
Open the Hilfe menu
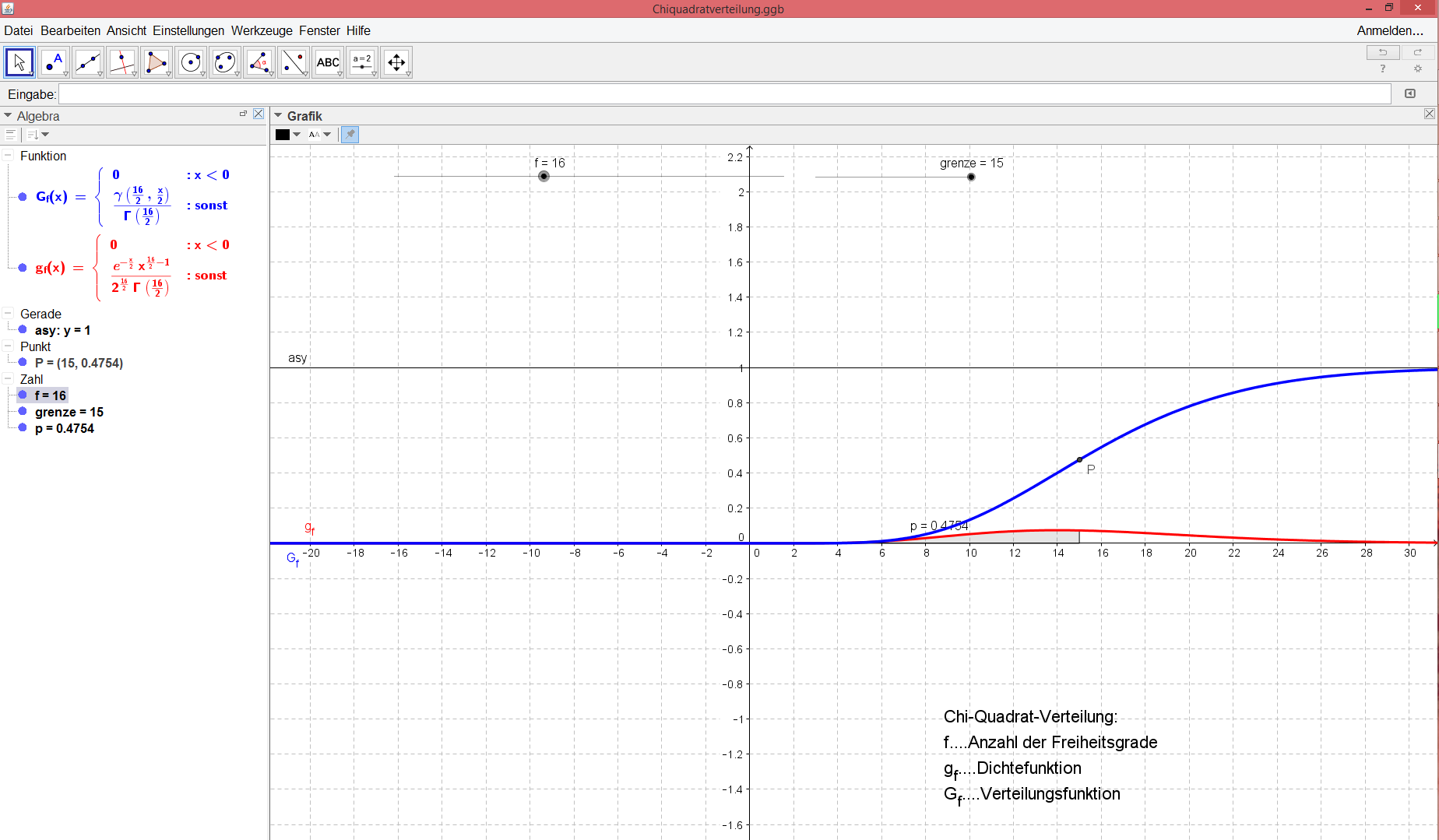pos(358,30)
